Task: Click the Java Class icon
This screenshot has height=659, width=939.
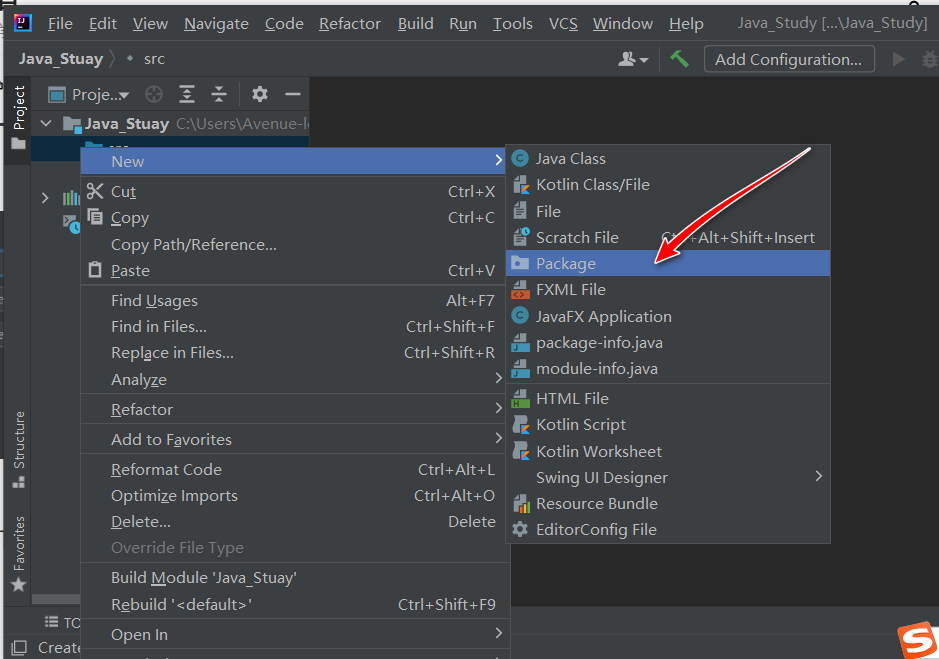Action: click(x=520, y=158)
